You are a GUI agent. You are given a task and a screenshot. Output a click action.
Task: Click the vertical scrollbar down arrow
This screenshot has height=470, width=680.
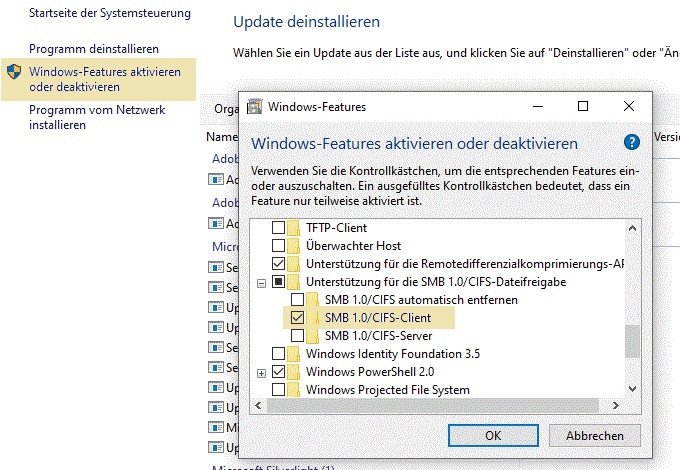tap(632, 388)
